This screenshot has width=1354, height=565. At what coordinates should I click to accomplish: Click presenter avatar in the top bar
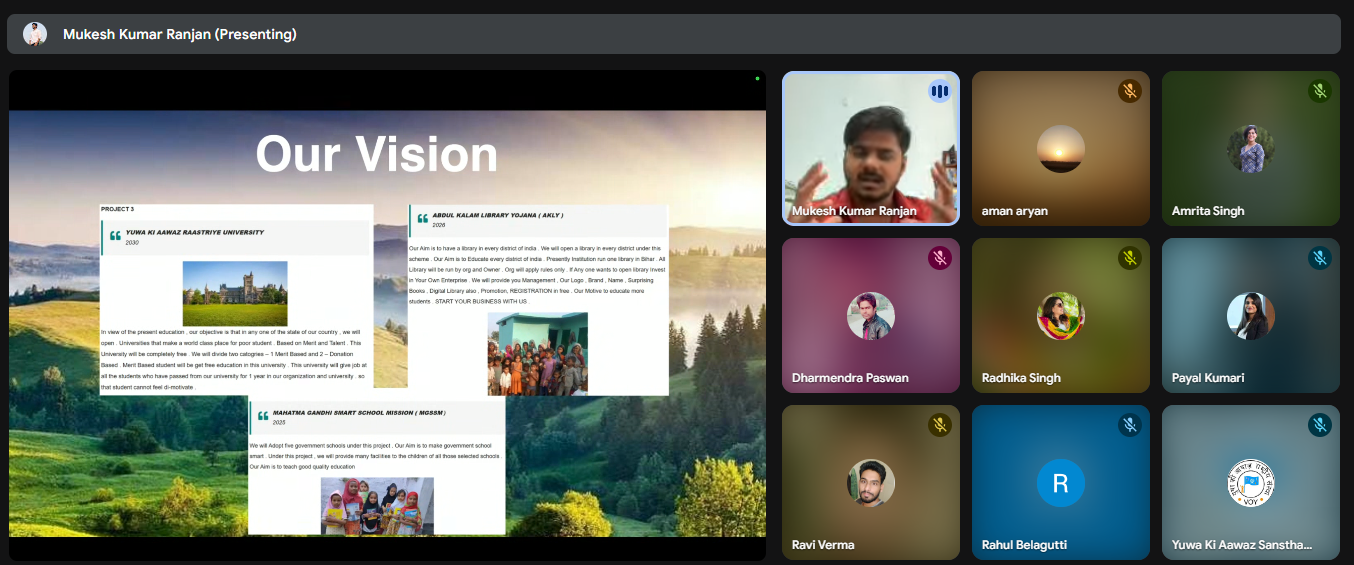coord(35,34)
